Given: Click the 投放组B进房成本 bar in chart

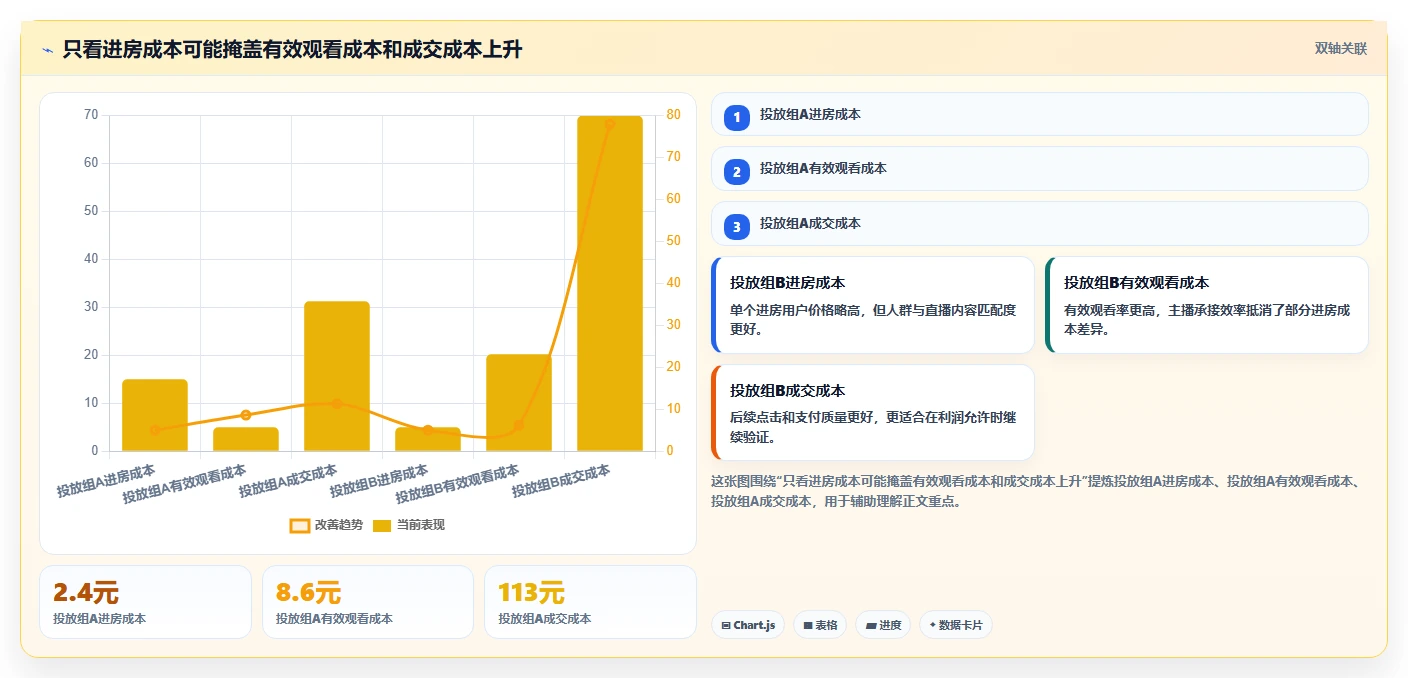Looking at the screenshot, I should (x=428, y=440).
